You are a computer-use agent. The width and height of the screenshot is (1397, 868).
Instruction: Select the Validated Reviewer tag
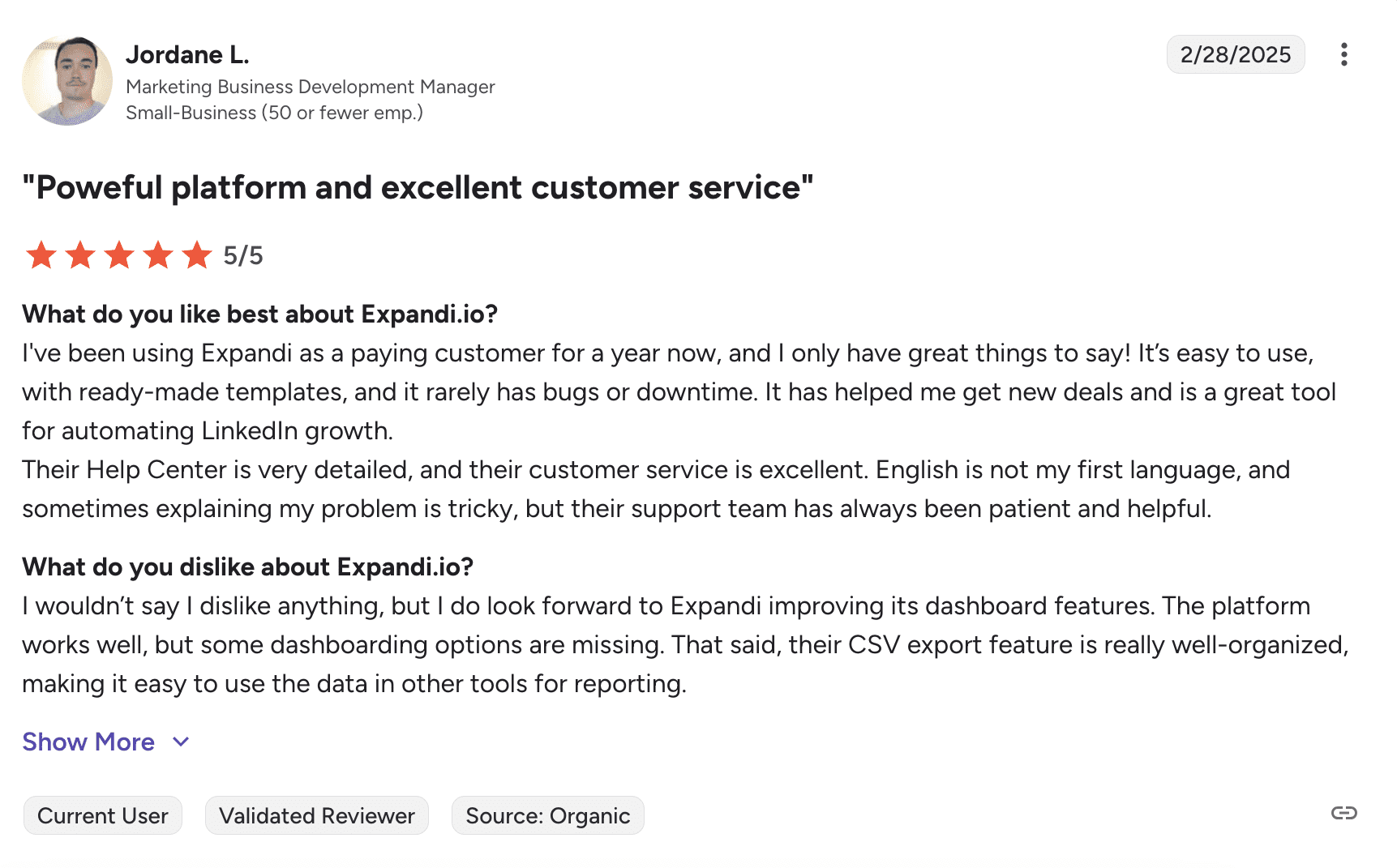coord(317,815)
